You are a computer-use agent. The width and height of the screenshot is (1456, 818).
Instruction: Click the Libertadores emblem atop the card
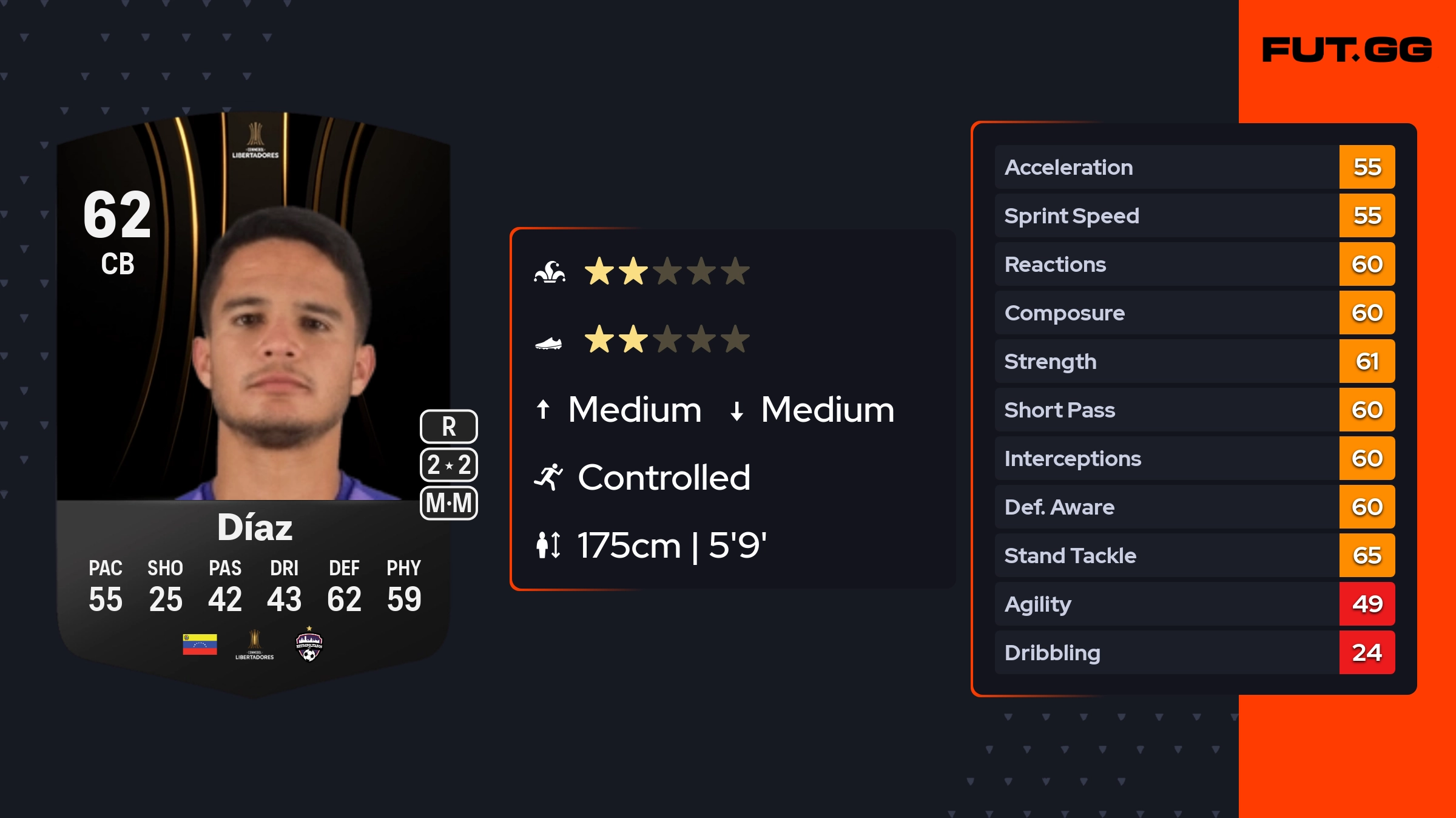click(255, 140)
